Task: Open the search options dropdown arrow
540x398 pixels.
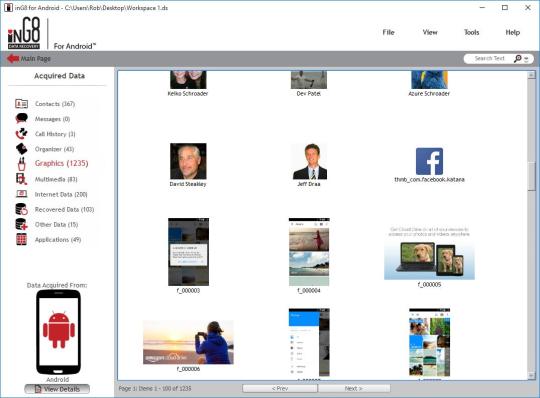Action: pos(526,59)
